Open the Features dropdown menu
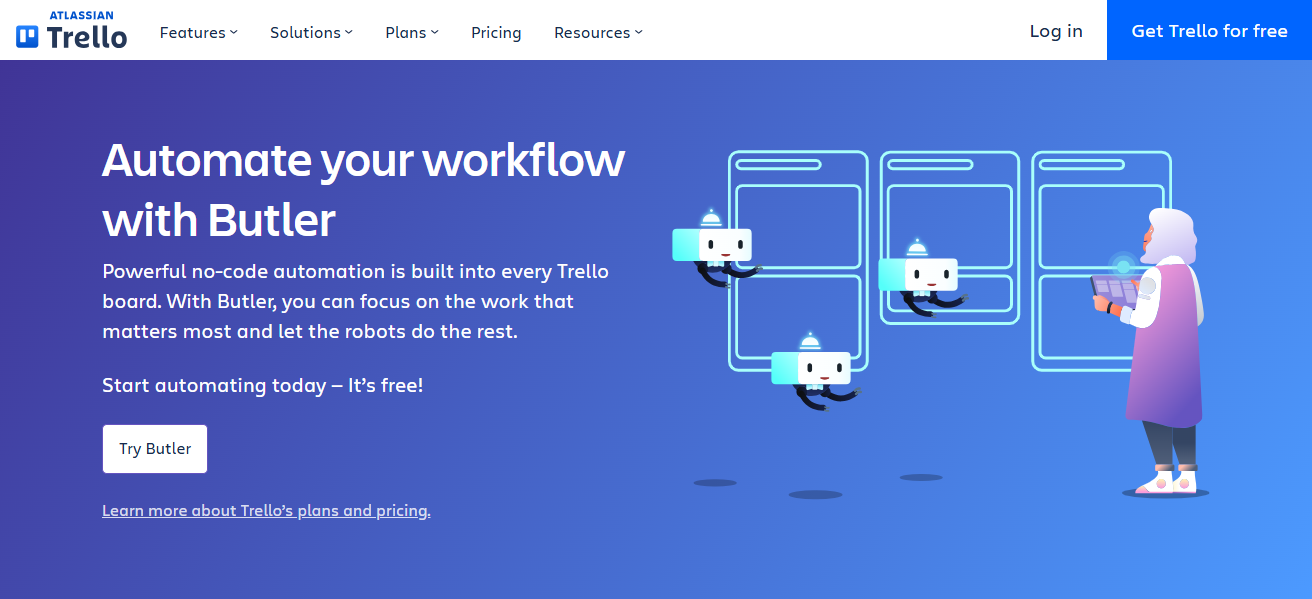1312x599 pixels. [199, 32]
